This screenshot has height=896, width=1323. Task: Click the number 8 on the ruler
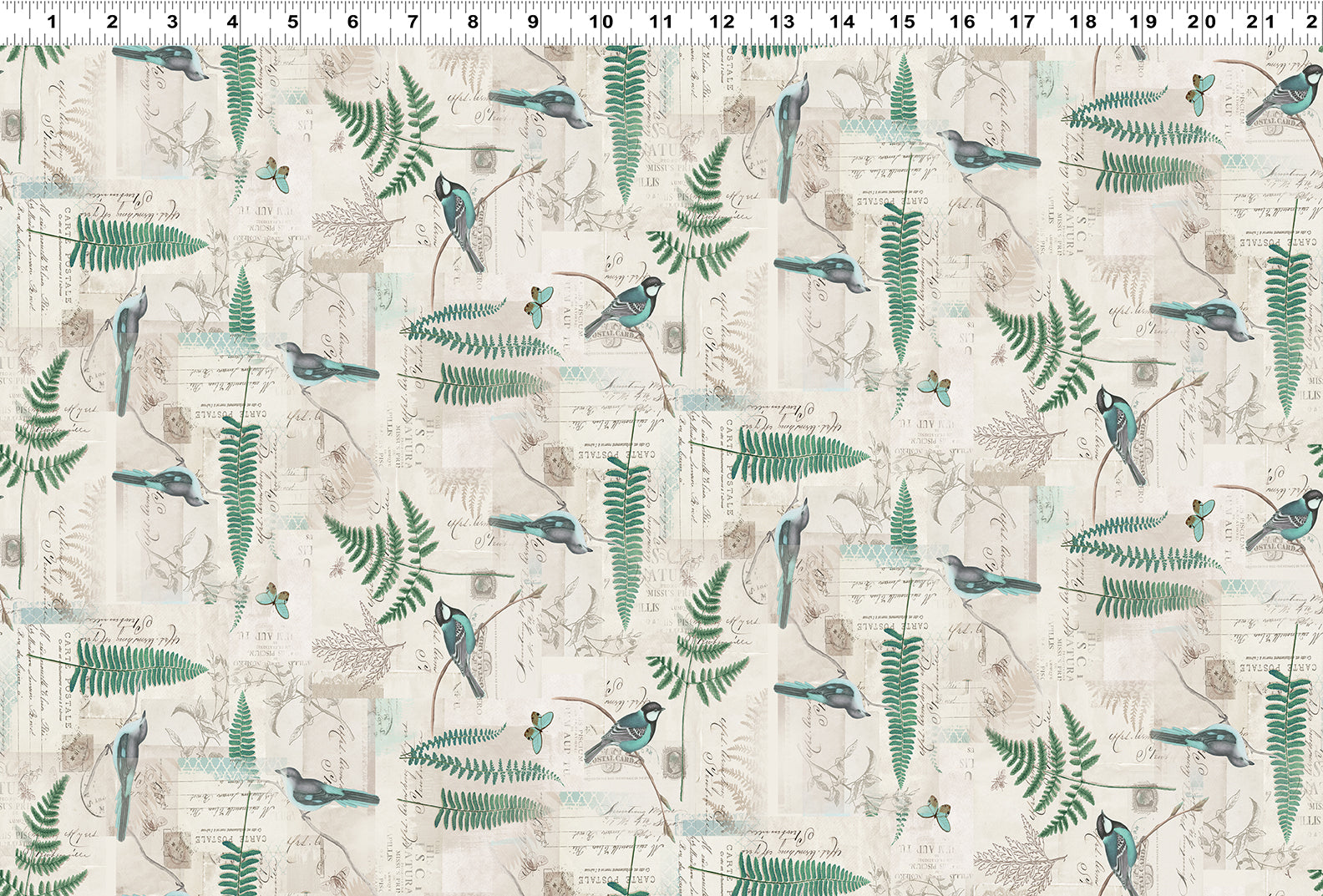472,21
